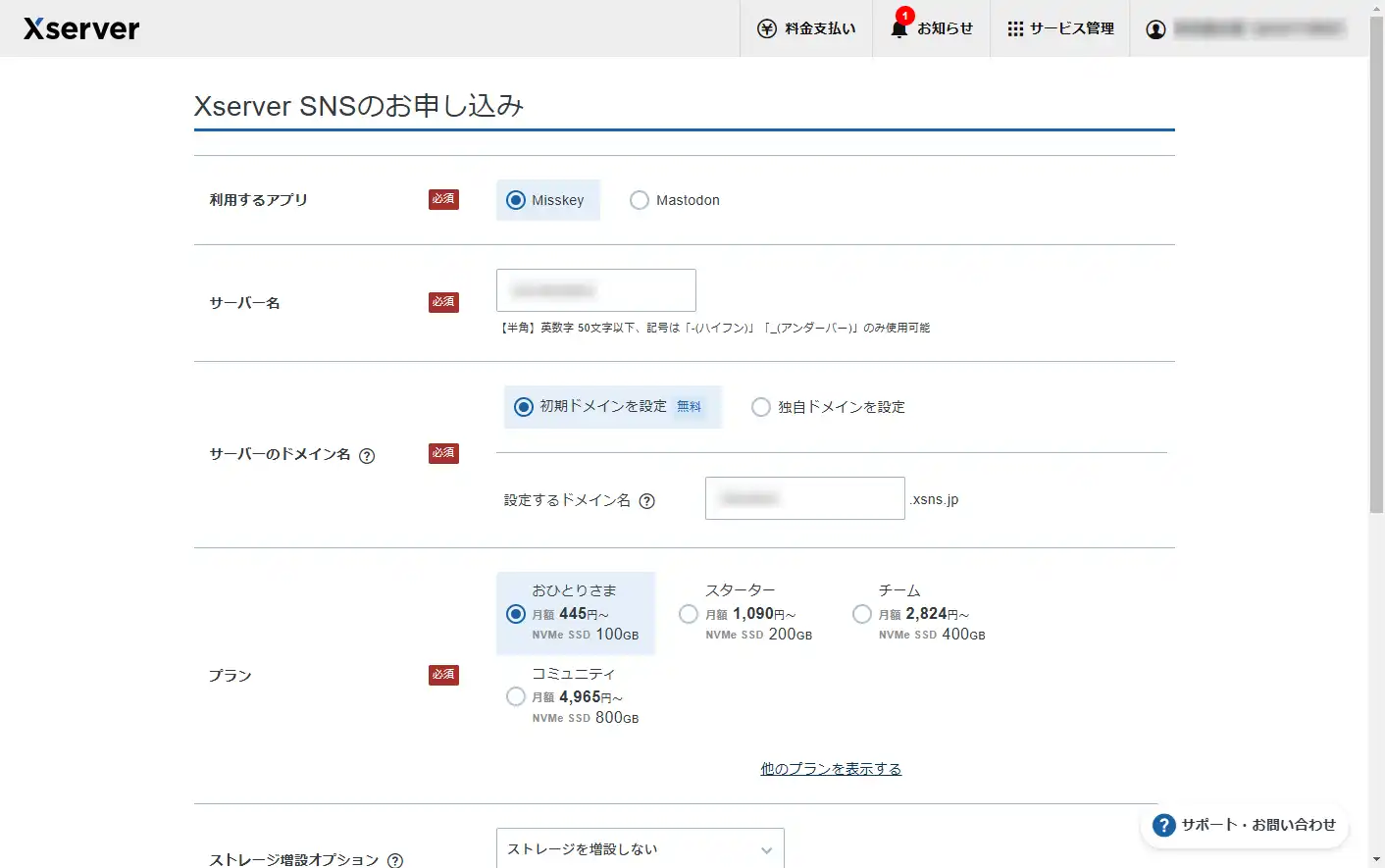
Task: Click the scrollbar down arrow
Action: pos(1377,860)
